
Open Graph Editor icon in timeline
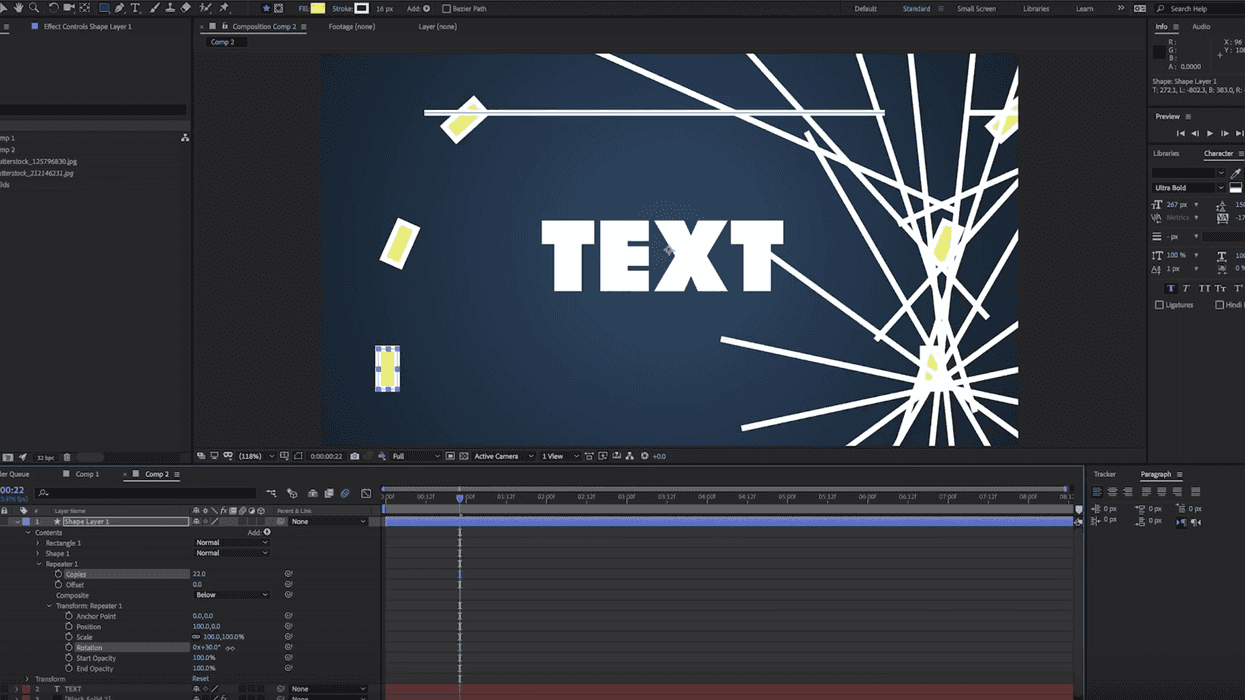point(366,493)
